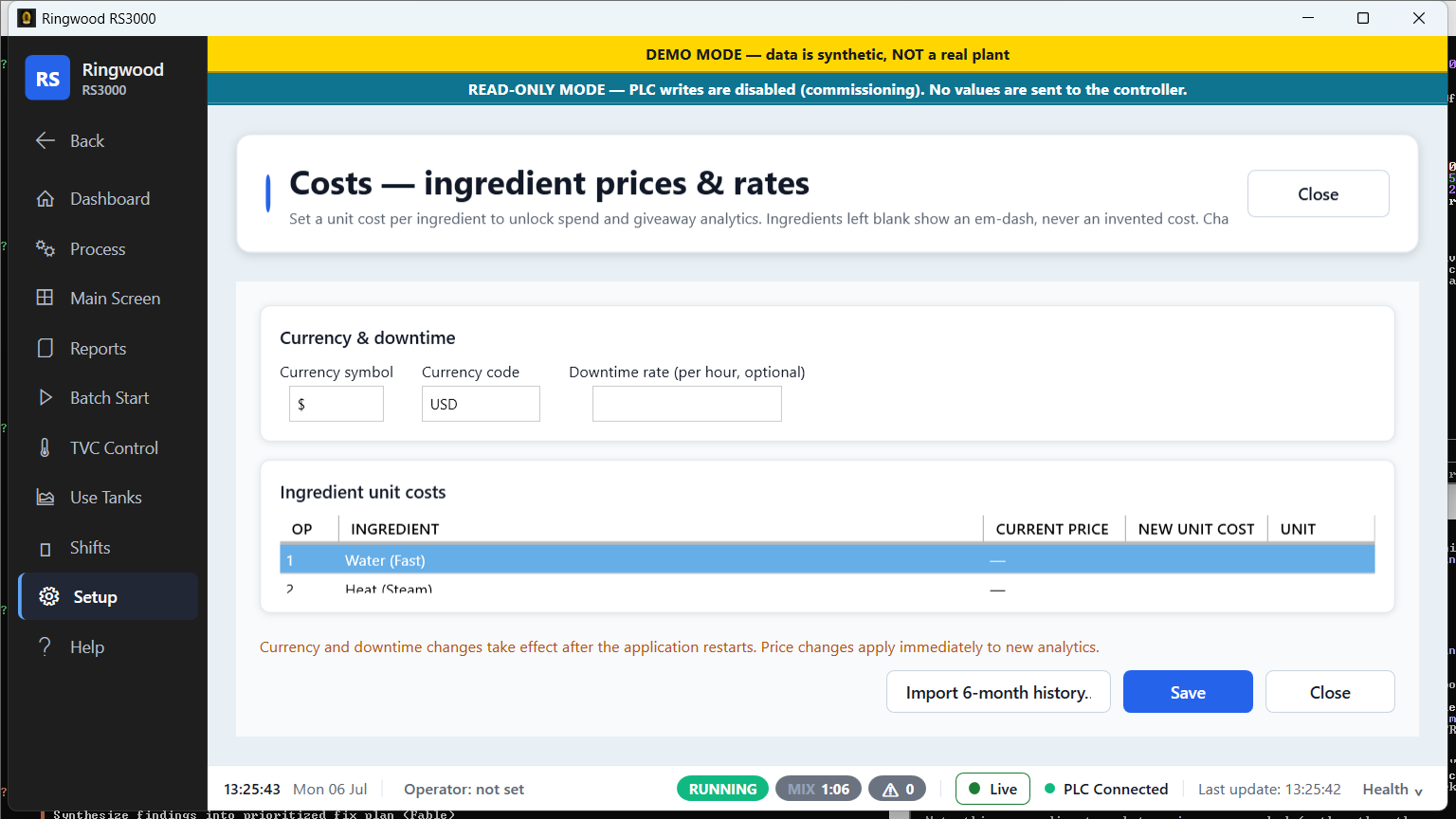This screenshot has width=1456, height=819.
Task: Go to Dashboard in the sidebar
Action: pyautogui.click(x=110, y=199)
